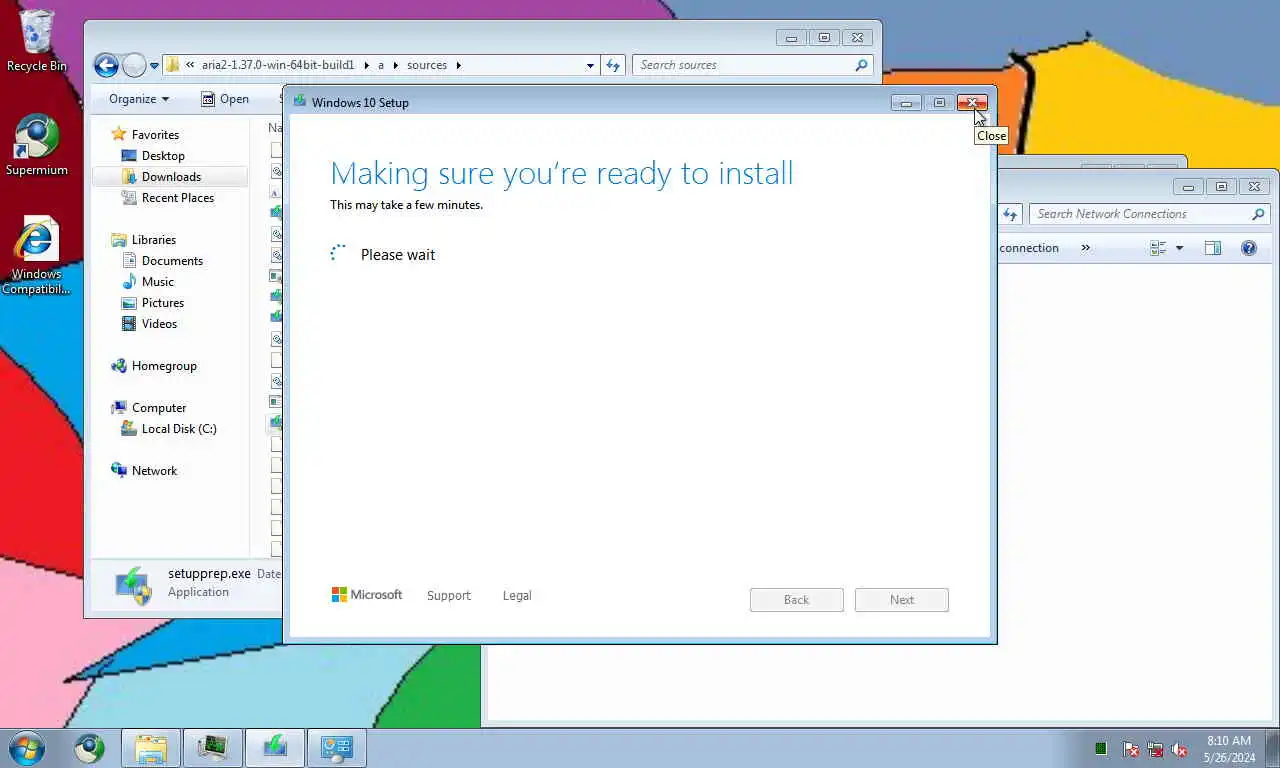Show hidden breadcrumb parents via double chevron
The image size is (1280, 768).
click(x=190, y=65)
